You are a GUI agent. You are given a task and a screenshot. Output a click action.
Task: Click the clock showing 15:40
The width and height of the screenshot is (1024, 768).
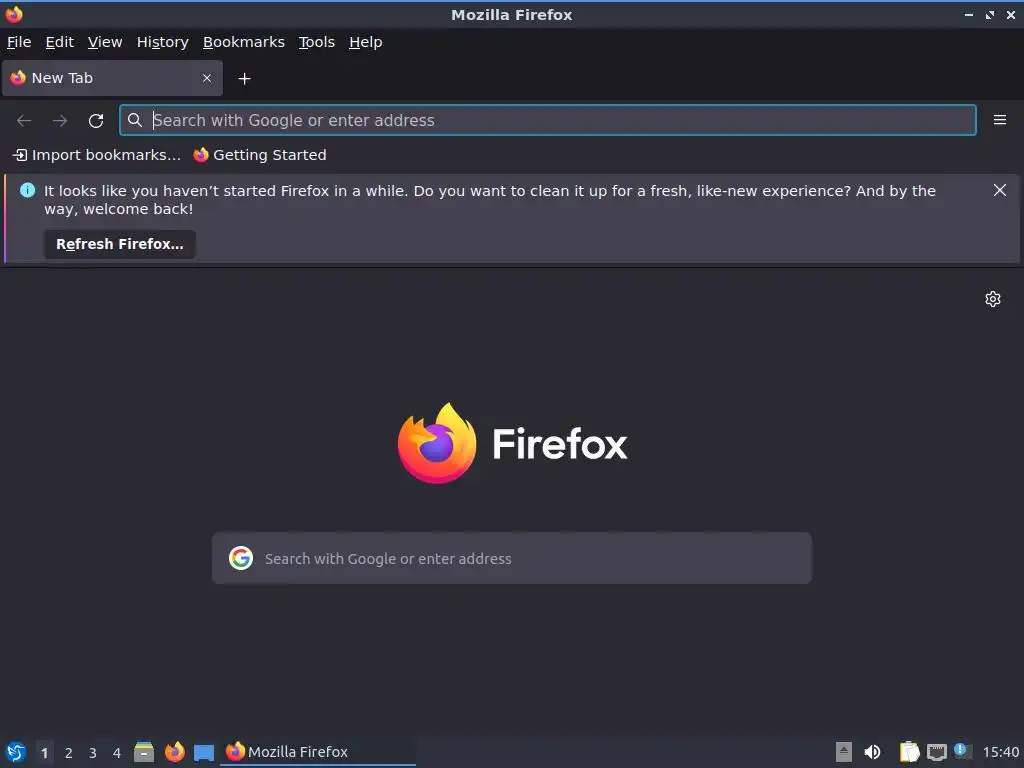click(x=1000, y=752)
